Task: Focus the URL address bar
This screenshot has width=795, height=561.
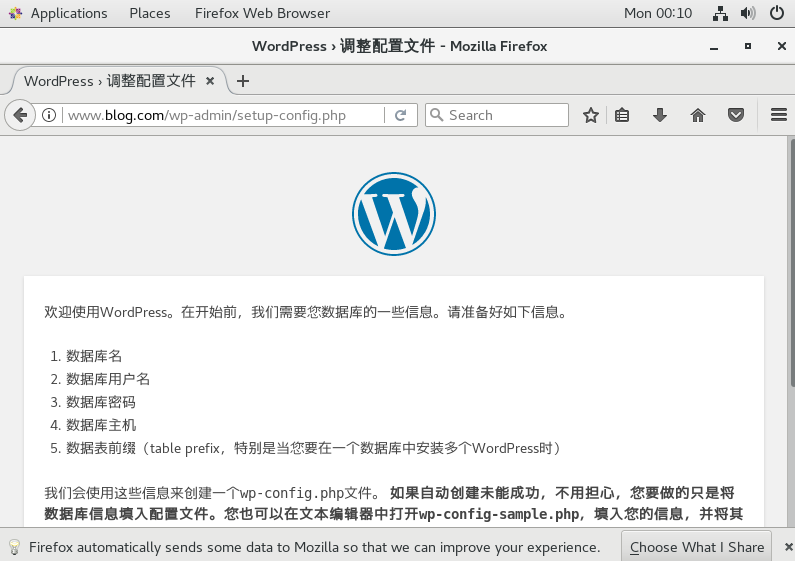Action: click(x=223, y=115)
